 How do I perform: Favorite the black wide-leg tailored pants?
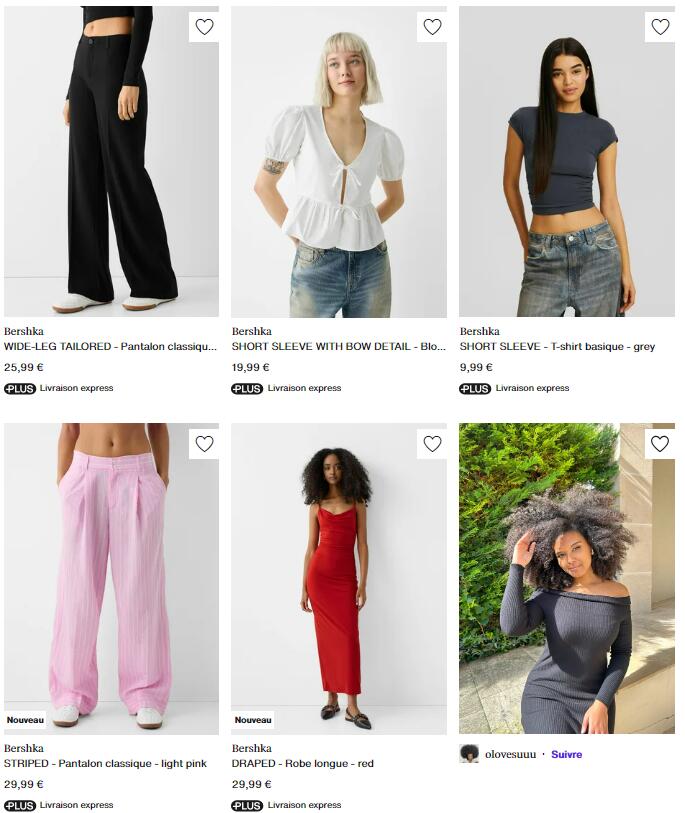click(204, 26)
